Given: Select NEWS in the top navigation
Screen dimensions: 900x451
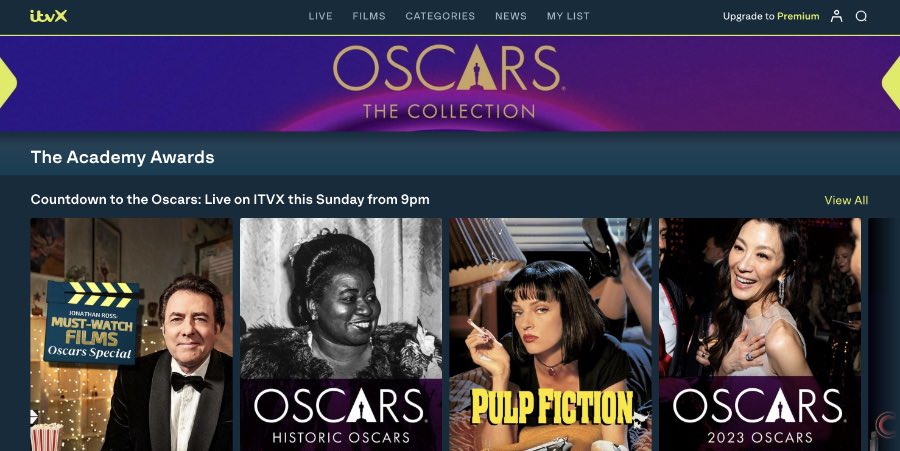Looking at the screenshot, I should [x=511, y=16].
